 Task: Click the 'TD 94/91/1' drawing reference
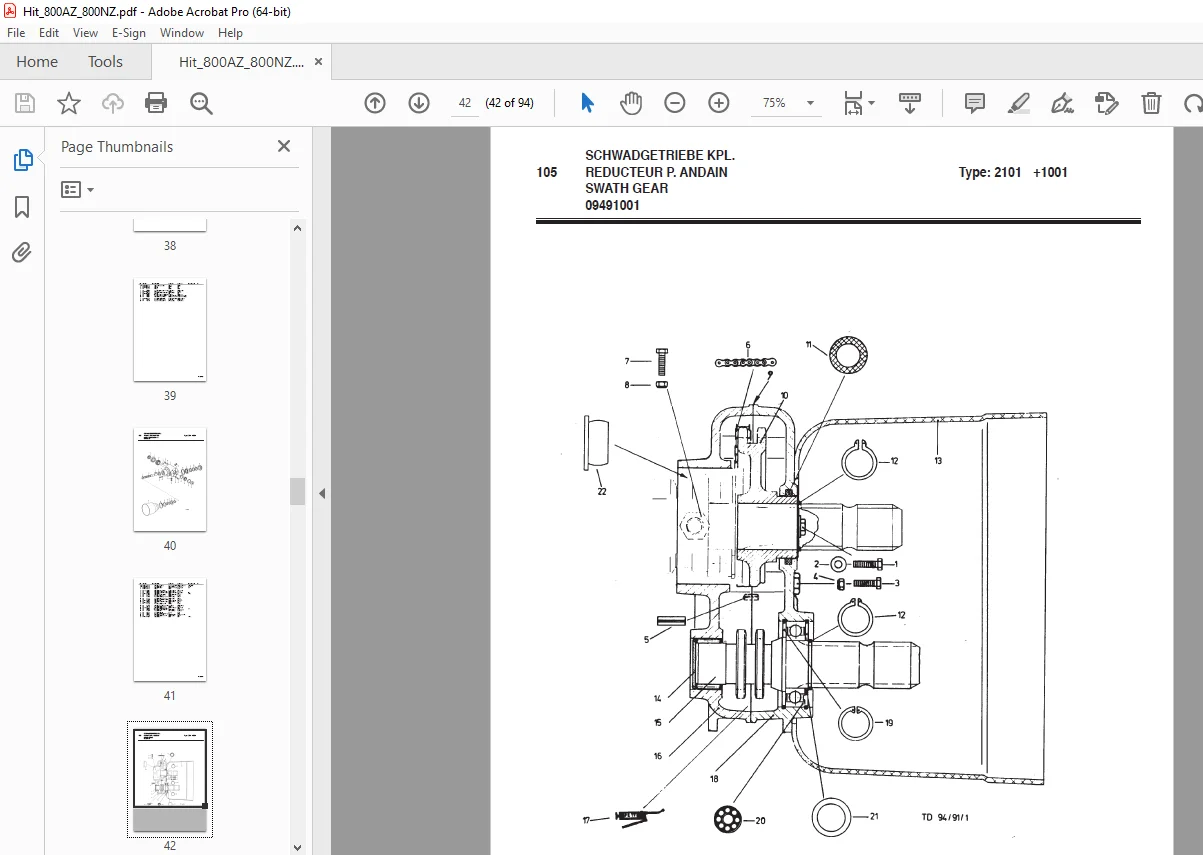[945, 817]
